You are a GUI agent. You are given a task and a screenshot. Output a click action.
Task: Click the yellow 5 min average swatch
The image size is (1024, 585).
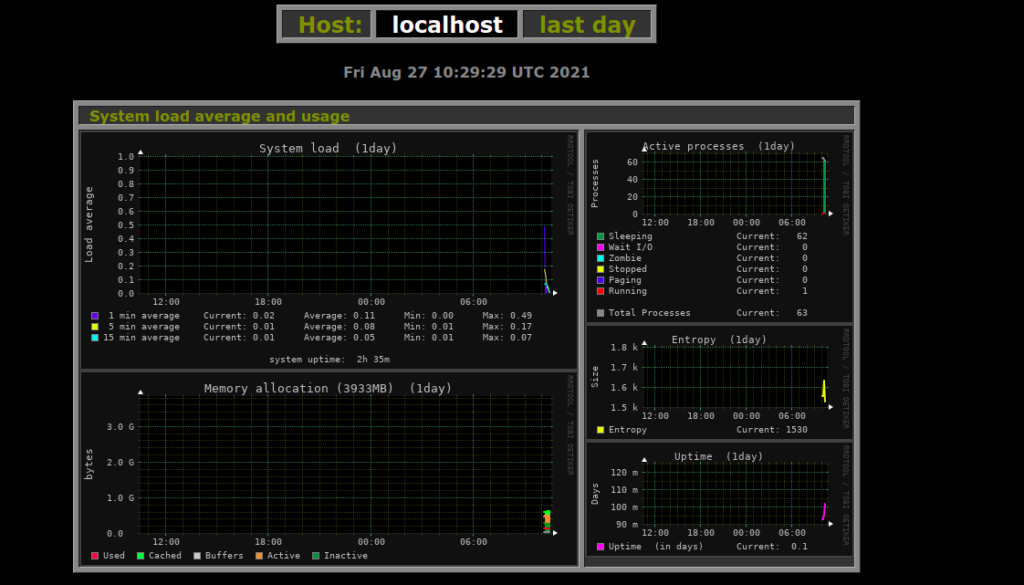95,327
